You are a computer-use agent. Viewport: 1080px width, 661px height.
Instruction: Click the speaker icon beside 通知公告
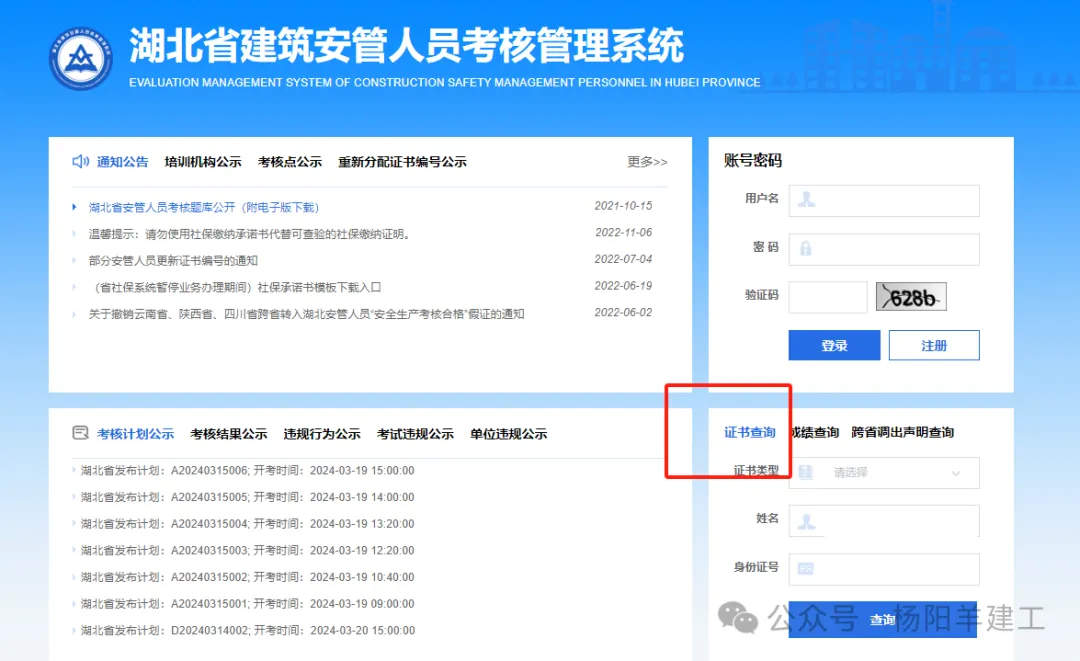point(81,161)
